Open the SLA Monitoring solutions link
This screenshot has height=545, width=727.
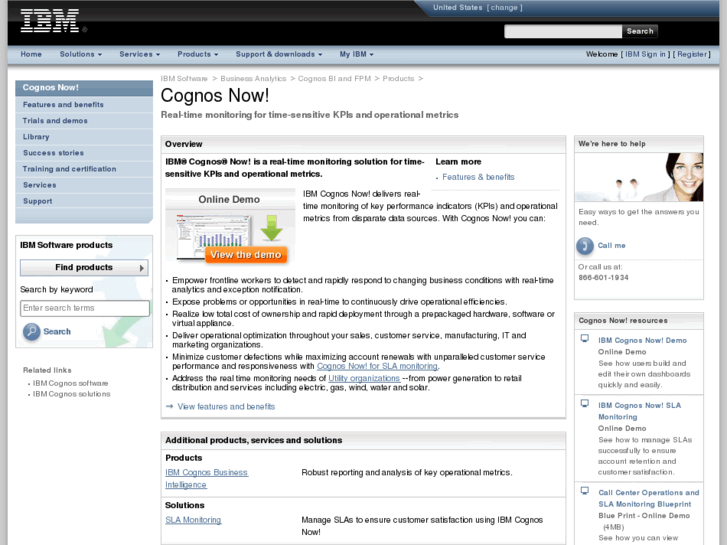pos(193,520)
